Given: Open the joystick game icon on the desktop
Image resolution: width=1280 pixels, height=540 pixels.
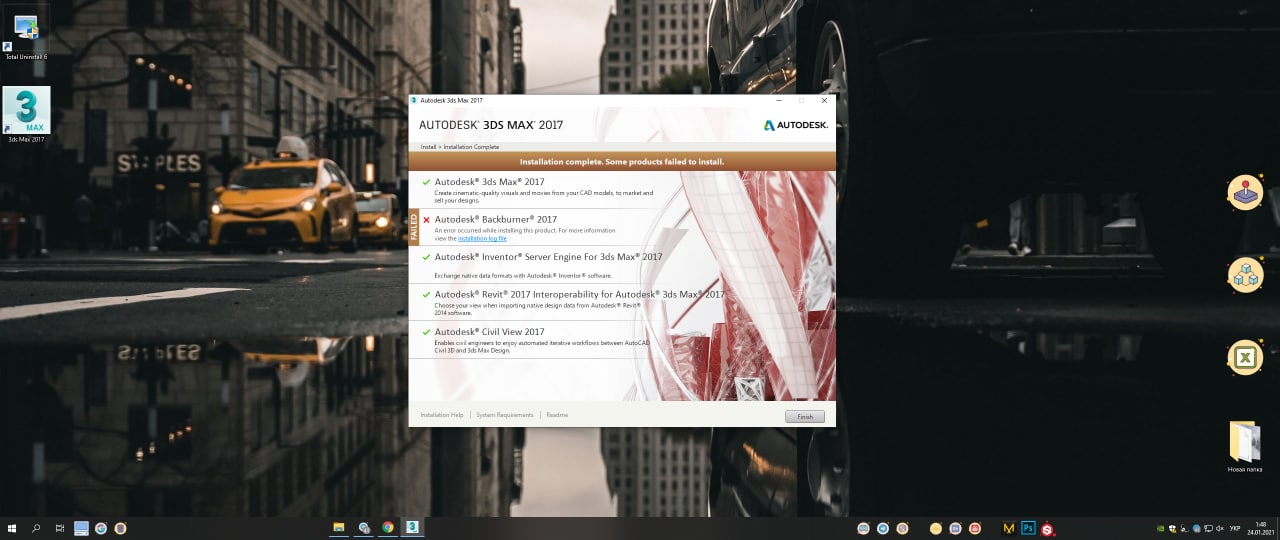Looking at the screenshot, I should 1245,192.
